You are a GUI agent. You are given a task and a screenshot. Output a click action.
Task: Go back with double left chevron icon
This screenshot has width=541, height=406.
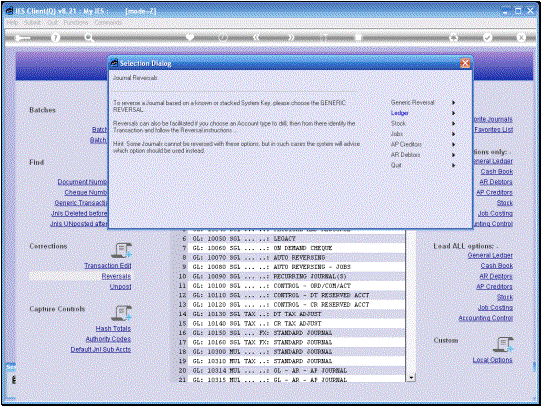(256, 38)
